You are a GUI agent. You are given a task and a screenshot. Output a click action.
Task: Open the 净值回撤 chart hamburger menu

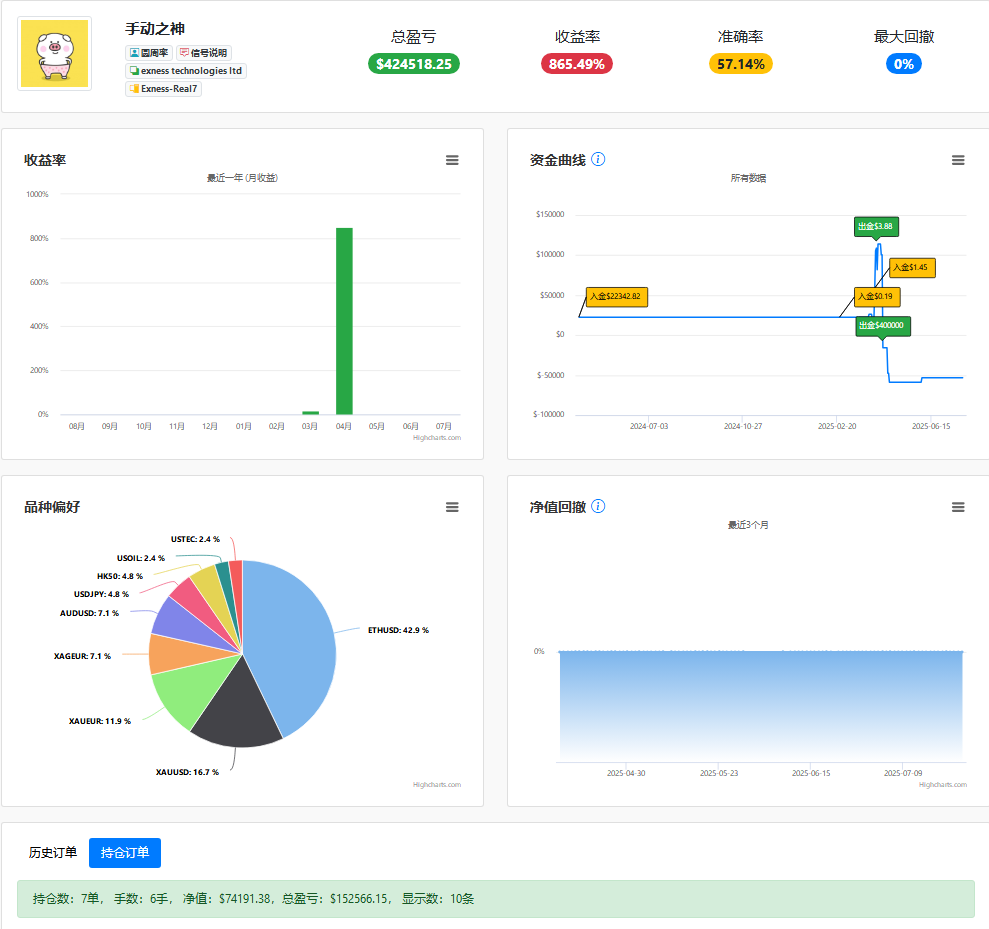958,507
